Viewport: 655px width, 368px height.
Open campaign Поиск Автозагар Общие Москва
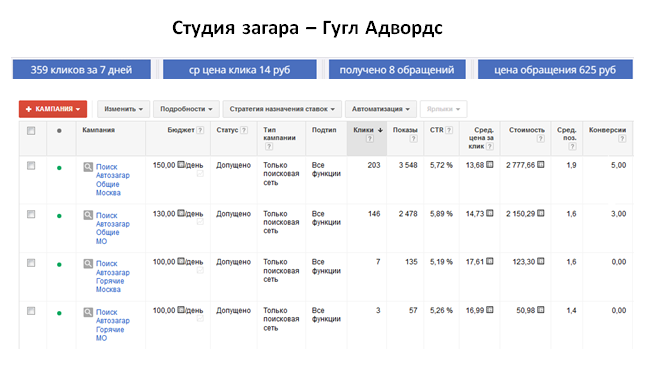[x=112, y=180]
